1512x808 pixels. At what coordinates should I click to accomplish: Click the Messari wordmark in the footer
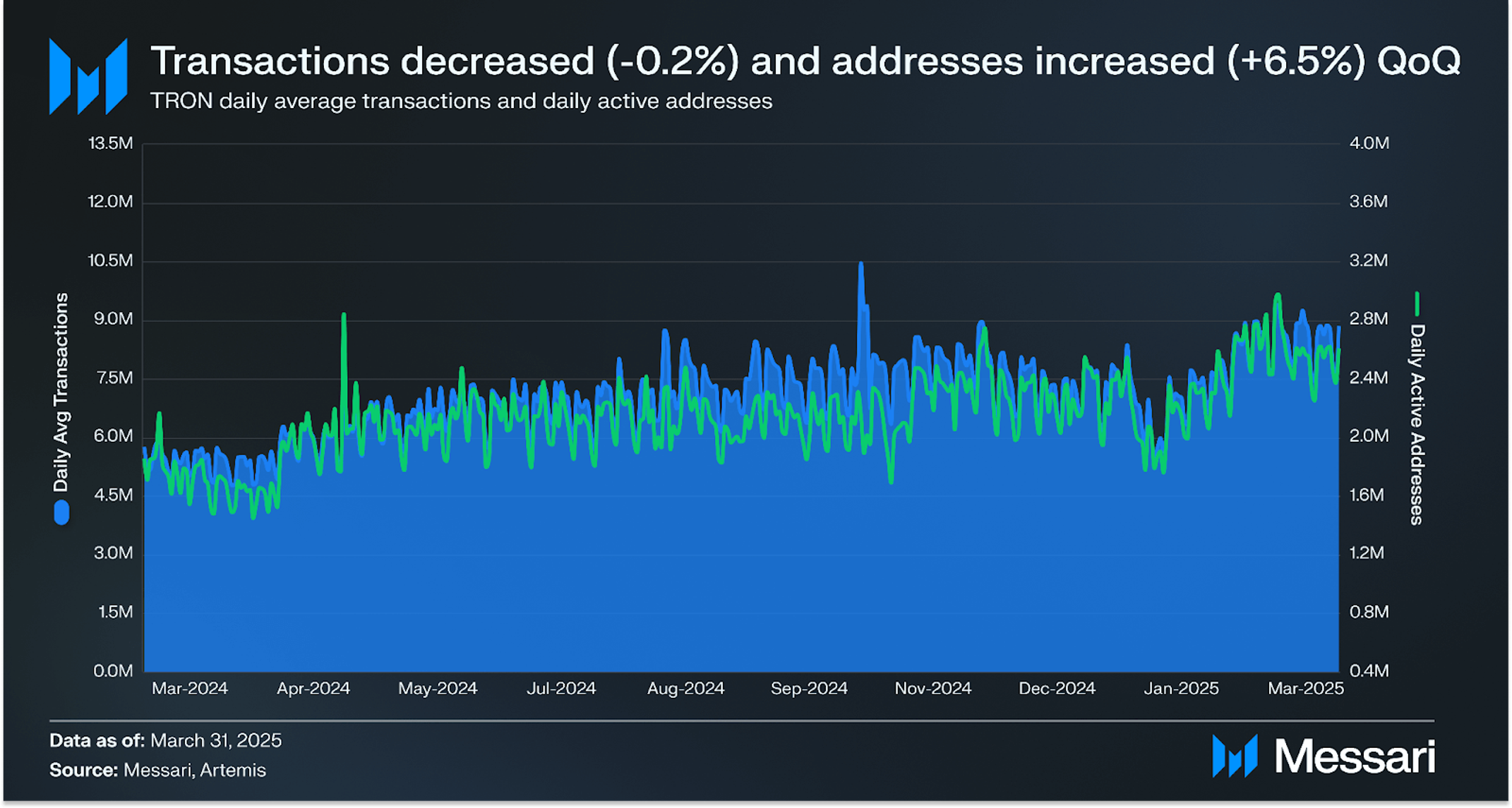point(1355,756)
